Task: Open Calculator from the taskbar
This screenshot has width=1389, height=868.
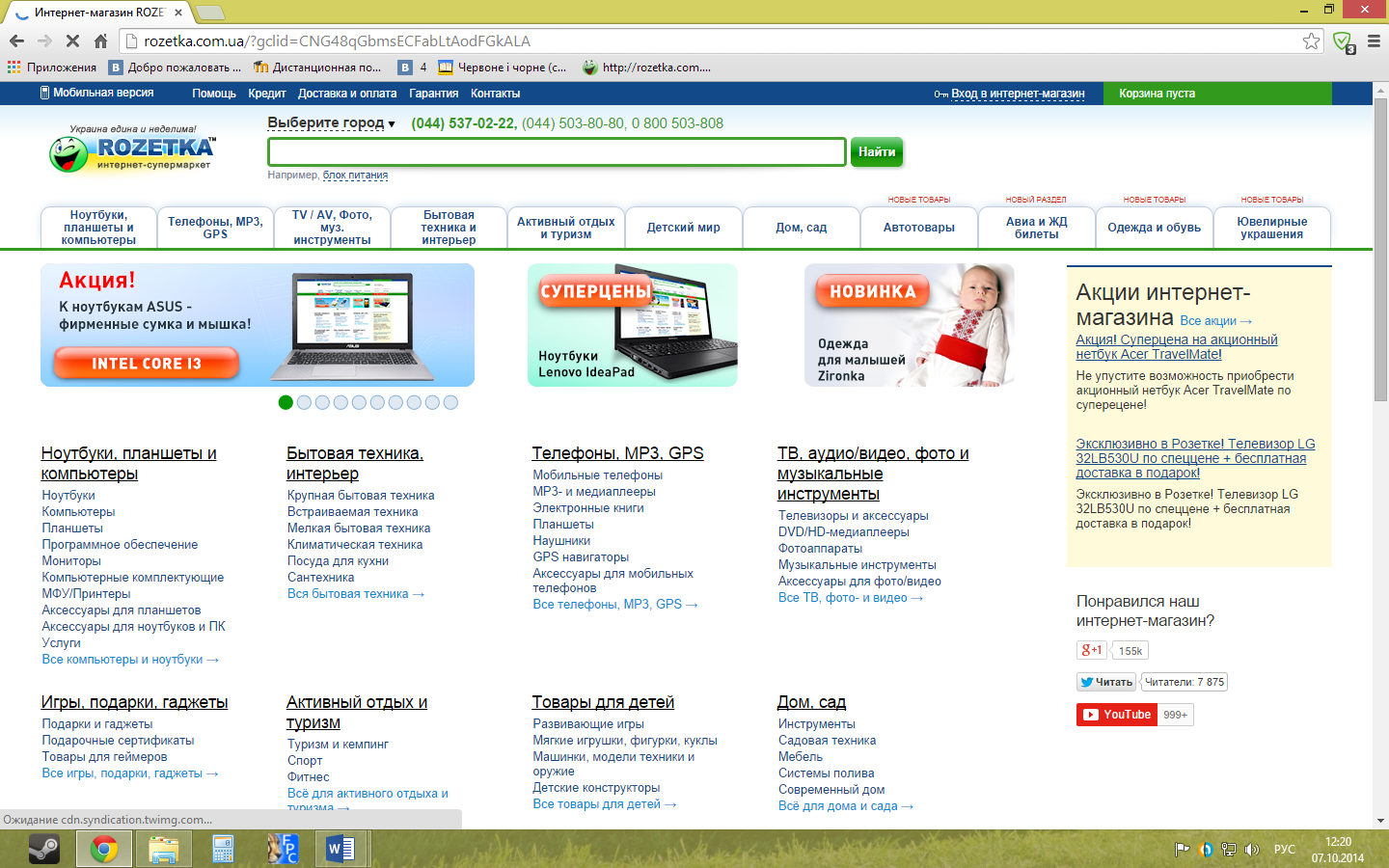Action: [x=224, y=849]
